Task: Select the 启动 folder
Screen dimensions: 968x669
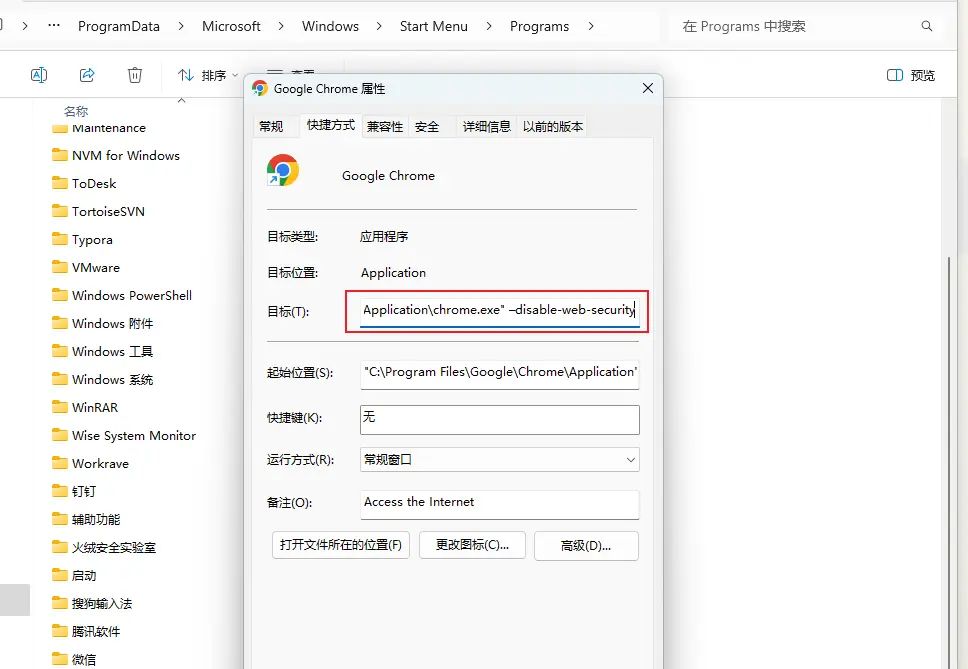Action: (x=74, y=576)
